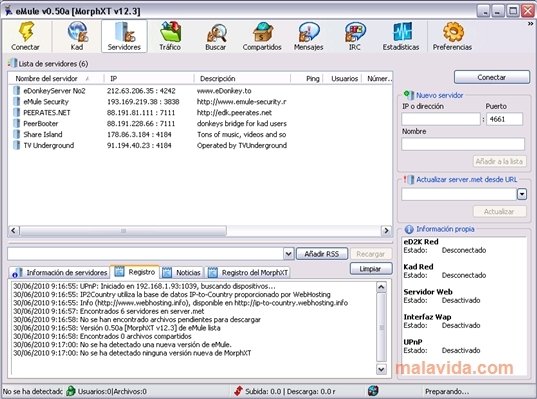
Task: Click the PeerBooter server icon
Action: pos(16,123)
